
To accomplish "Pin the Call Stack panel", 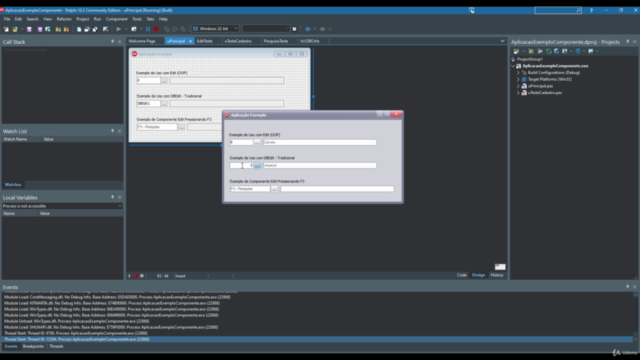I will [113, 42].
